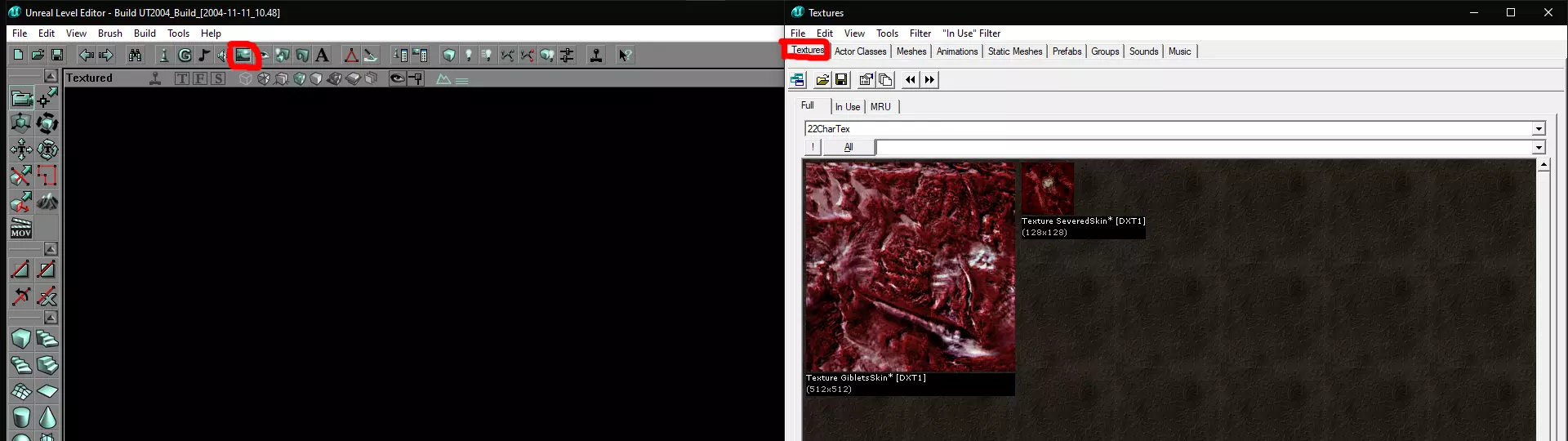
Task: Switch viewport to Front view F button
Action: point(199,78)
